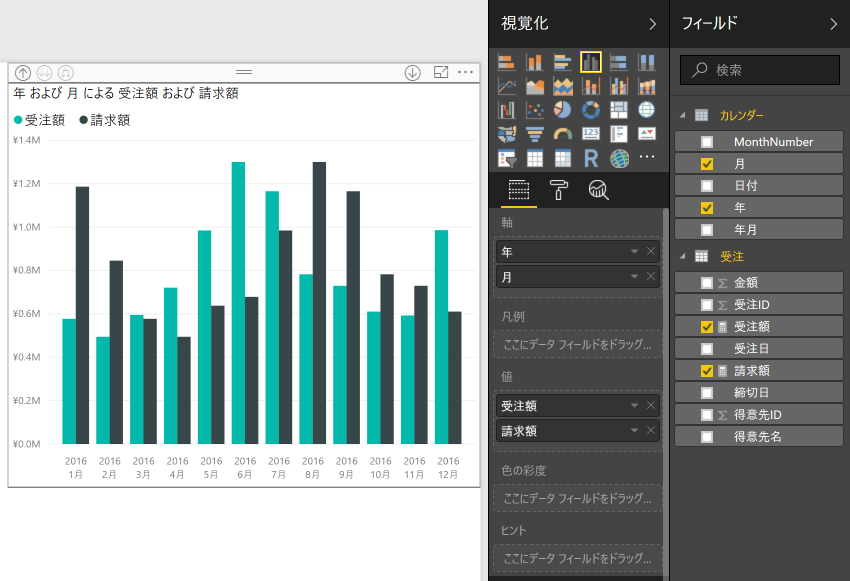Image resolution: width=850 pixels, height=581 pixels.
Task: Uncheck the 年 field checkbox
Action: pyautogui.click(x=707, y=208)
